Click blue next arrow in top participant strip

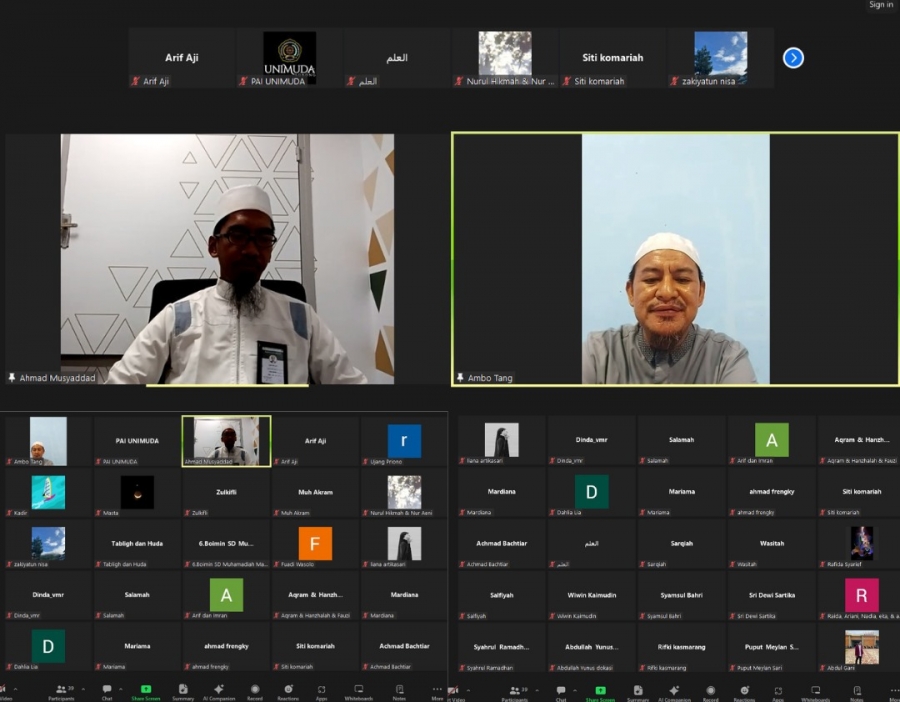[x=793, y=58]
